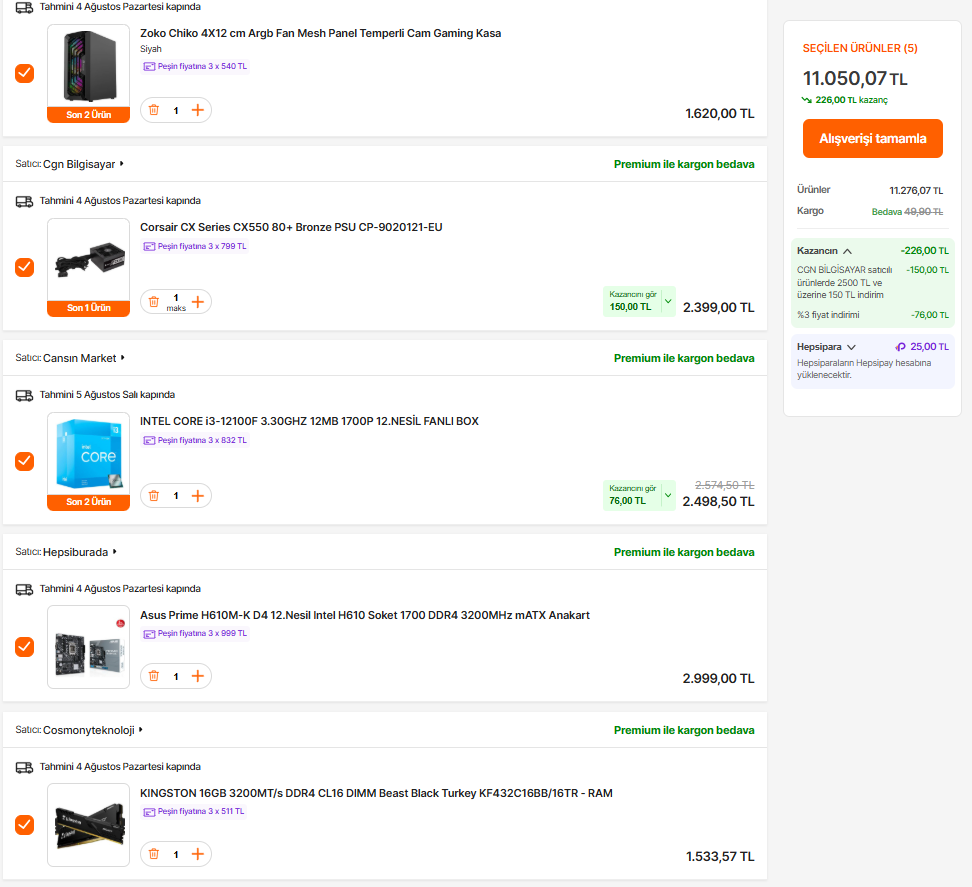
Task: Deselect the Intel Core i3-12100F item
Action: tap(24, 461)
